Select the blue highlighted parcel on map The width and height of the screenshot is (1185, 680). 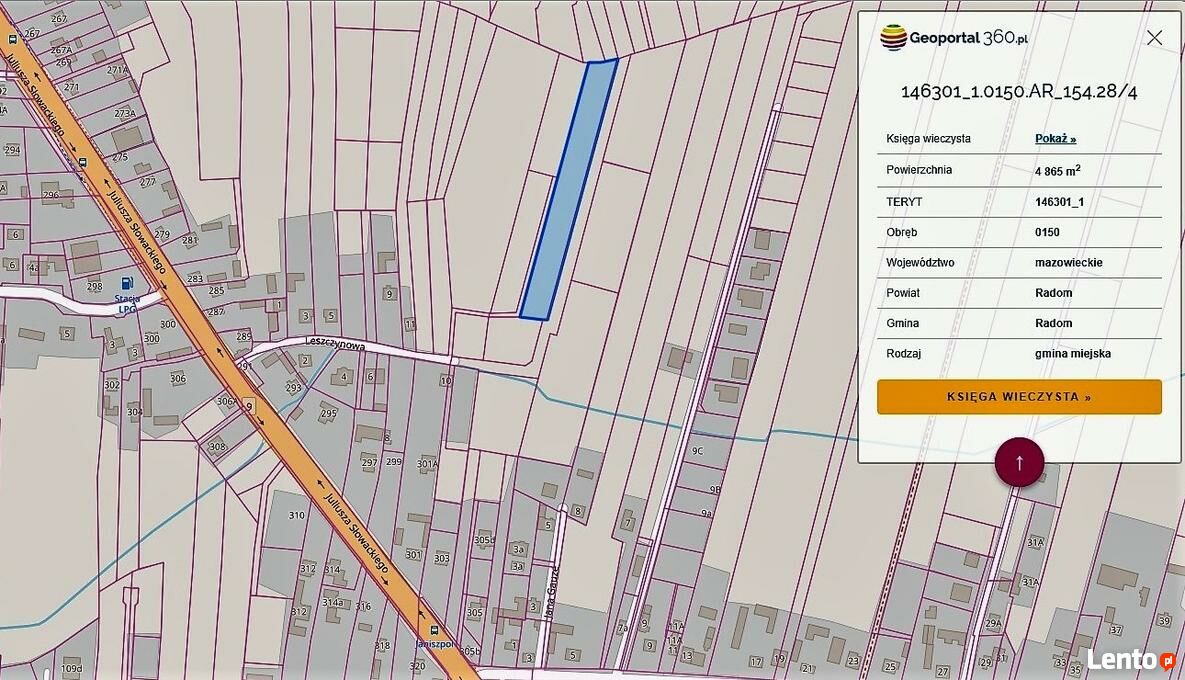point(568,189)
